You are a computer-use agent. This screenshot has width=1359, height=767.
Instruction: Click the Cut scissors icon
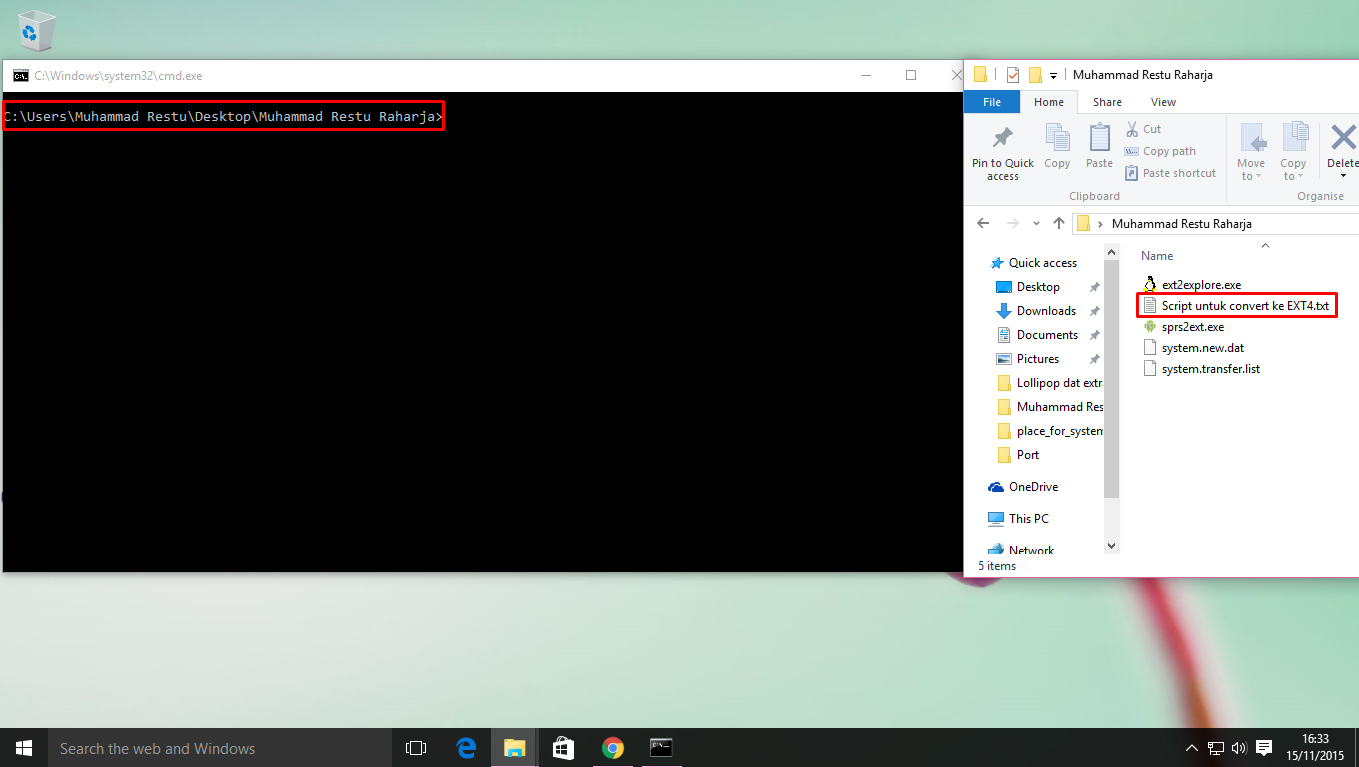click(x=1130, y=128)
